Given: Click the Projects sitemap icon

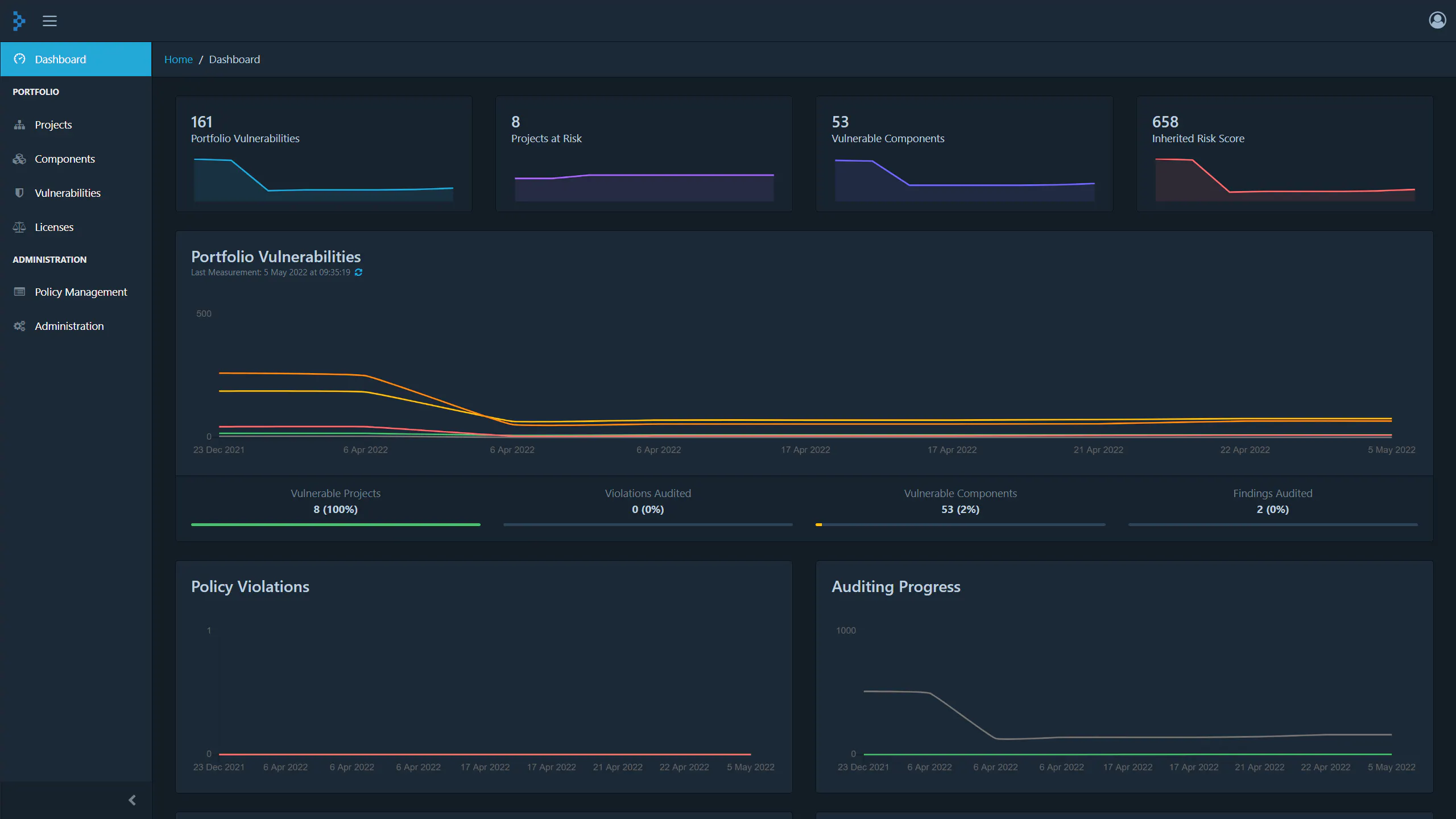Looking at the screenshot, I should [19, 125].
